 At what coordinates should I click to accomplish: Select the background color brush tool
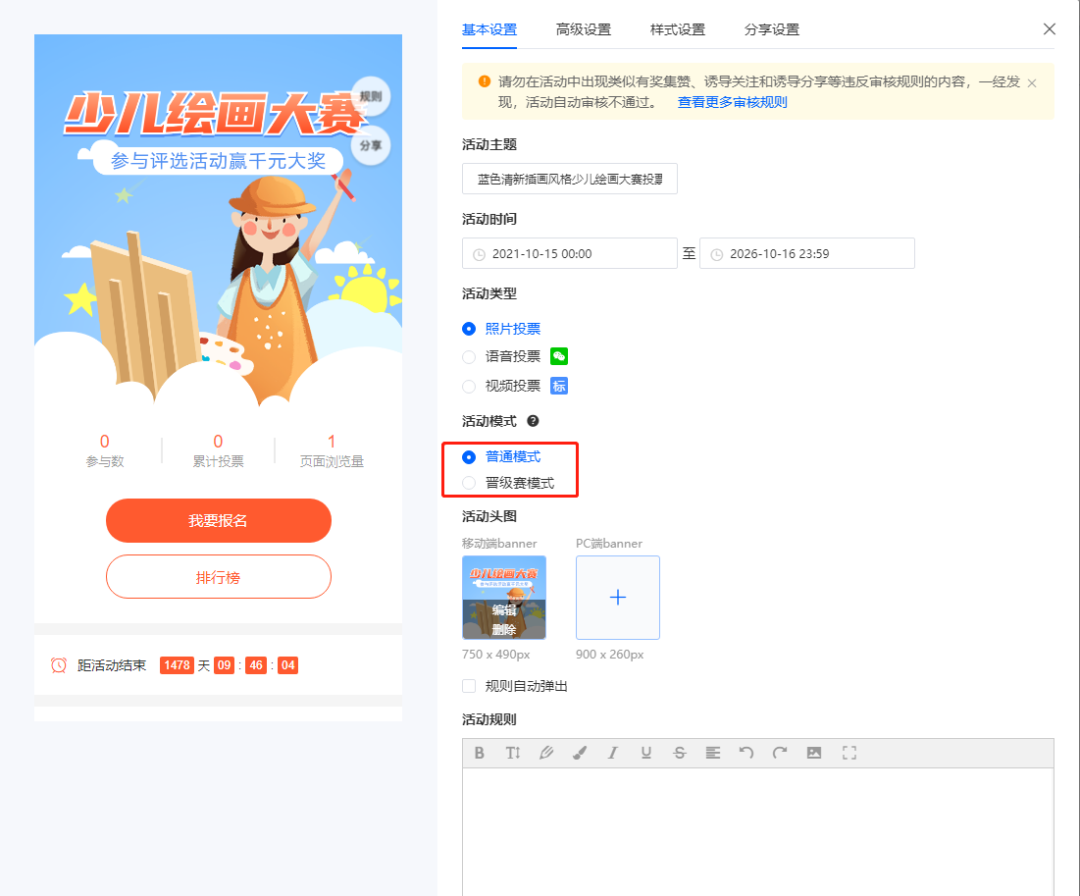580,753
